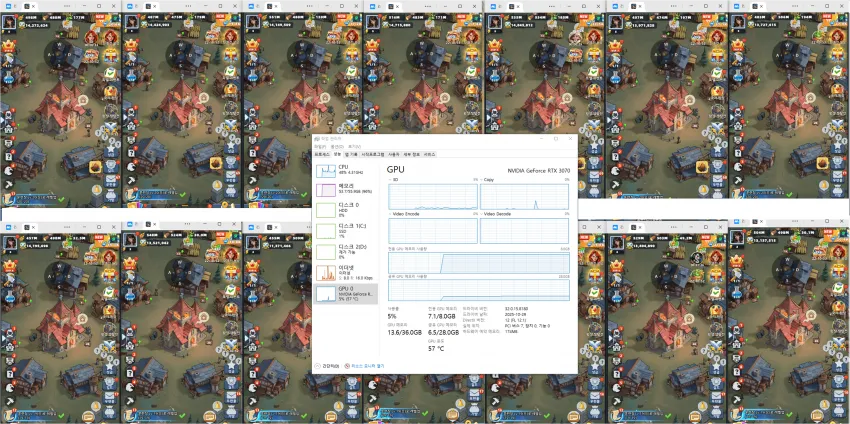The width and height of the screenshot is (850, 424).
Task: Switch to the 사용자 tab in Task Manager
Action: coord(394,155)
